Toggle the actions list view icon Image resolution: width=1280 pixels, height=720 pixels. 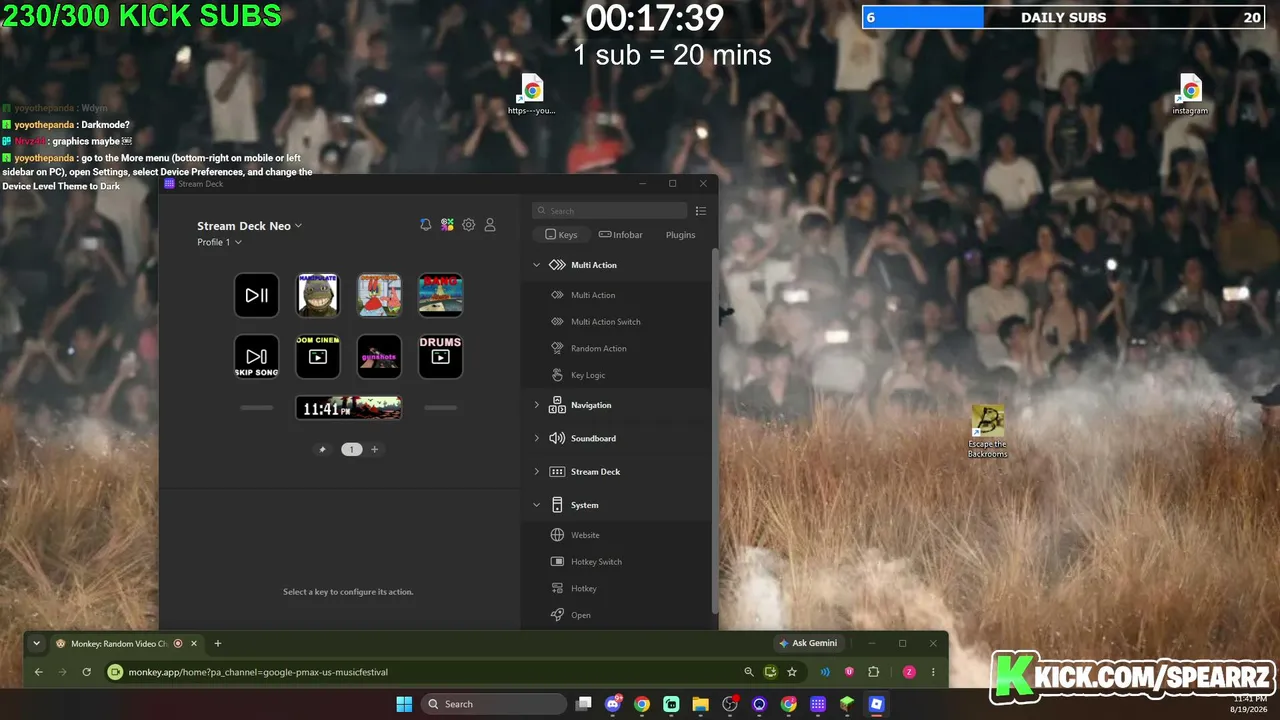point(700,211)
